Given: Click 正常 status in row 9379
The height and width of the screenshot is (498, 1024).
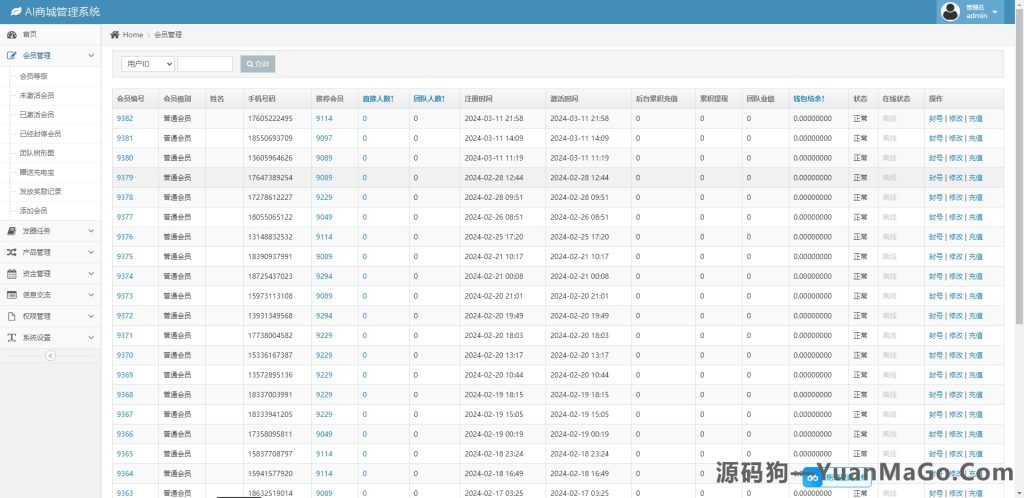Looking at the screenshot, I should coord(860,178).
